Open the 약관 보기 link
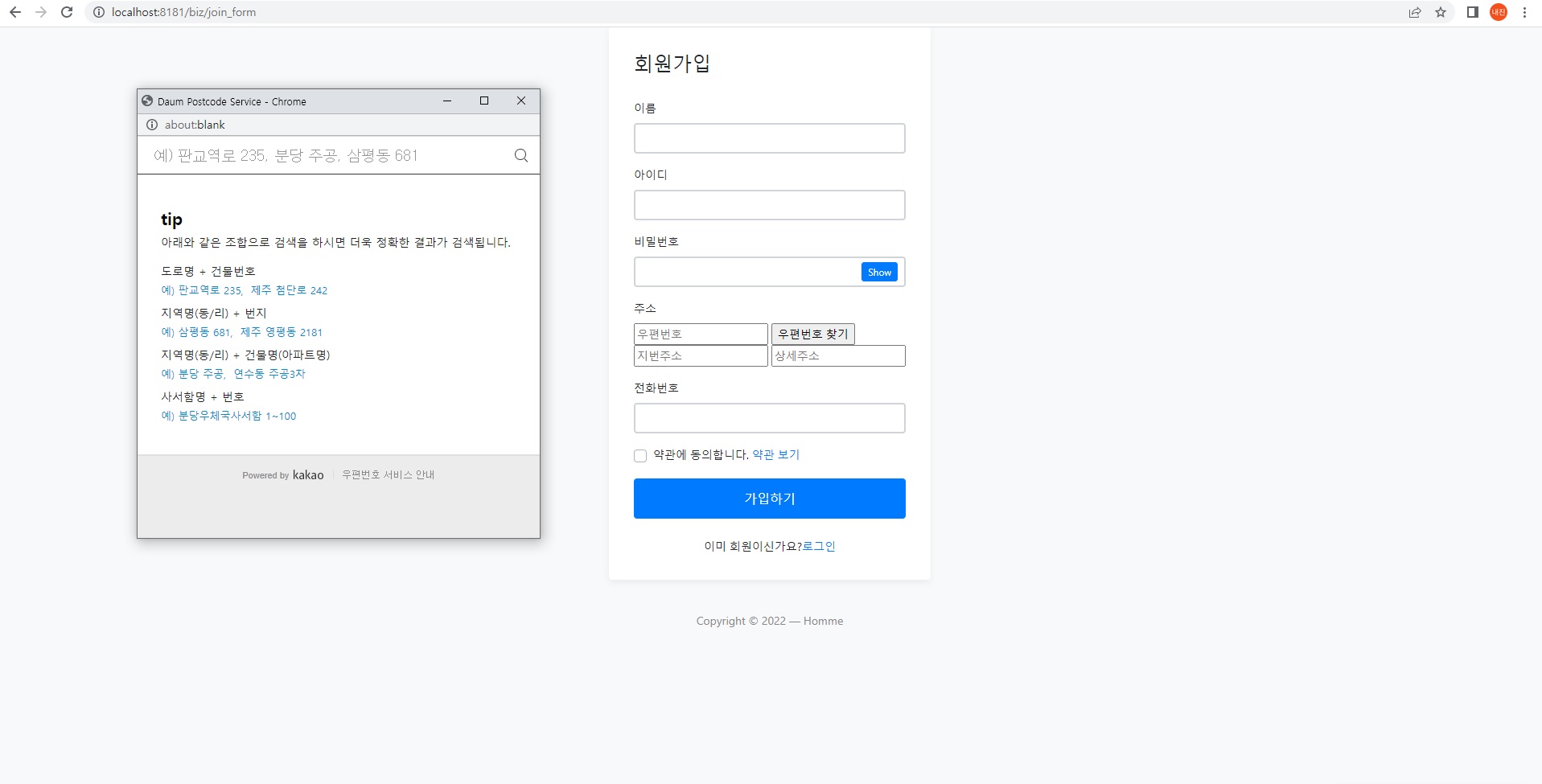This screenshot has height=784, width=1542. point(775,454)
